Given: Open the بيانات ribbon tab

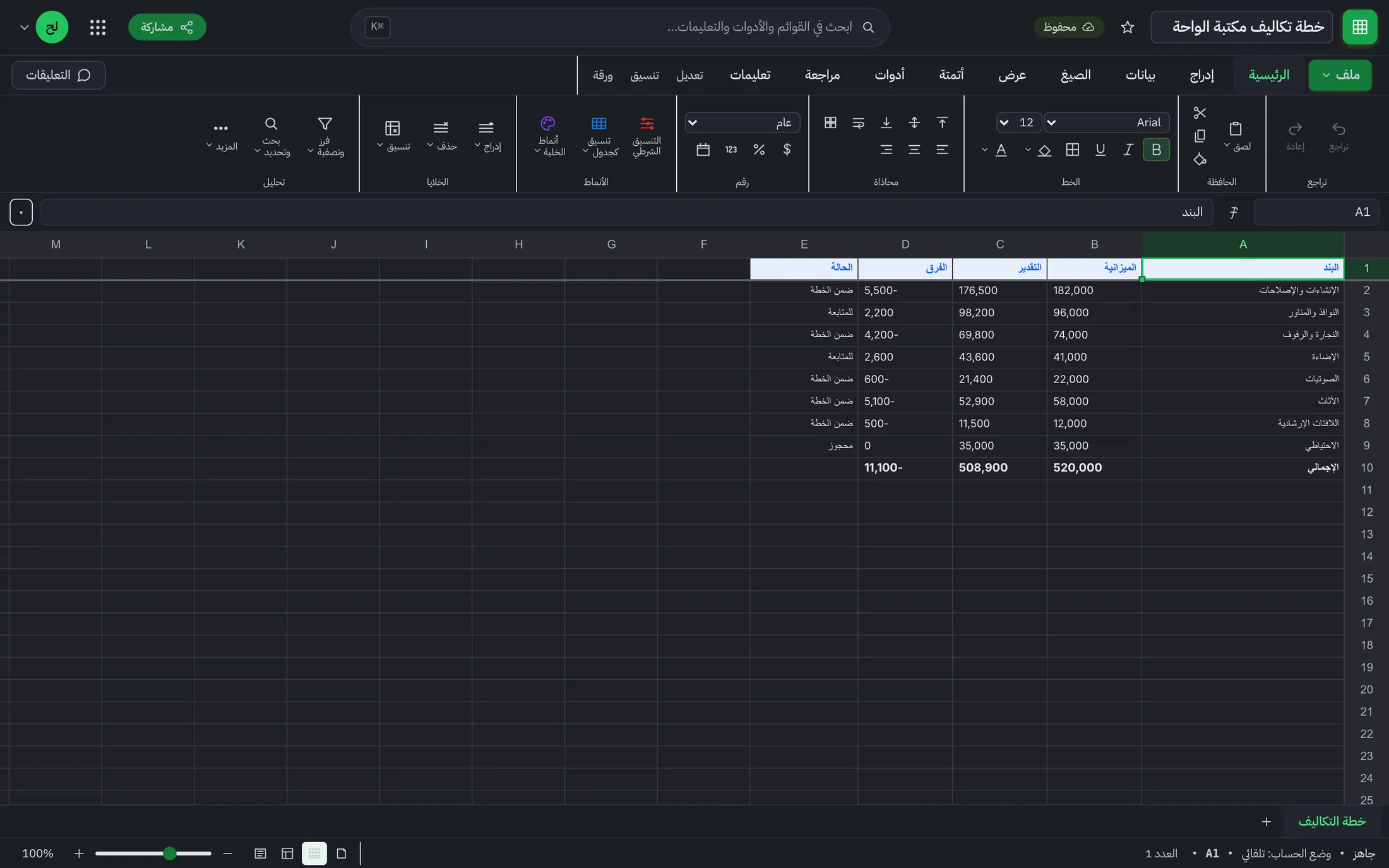Looking at the screenshot, I should coord(1140,75).
